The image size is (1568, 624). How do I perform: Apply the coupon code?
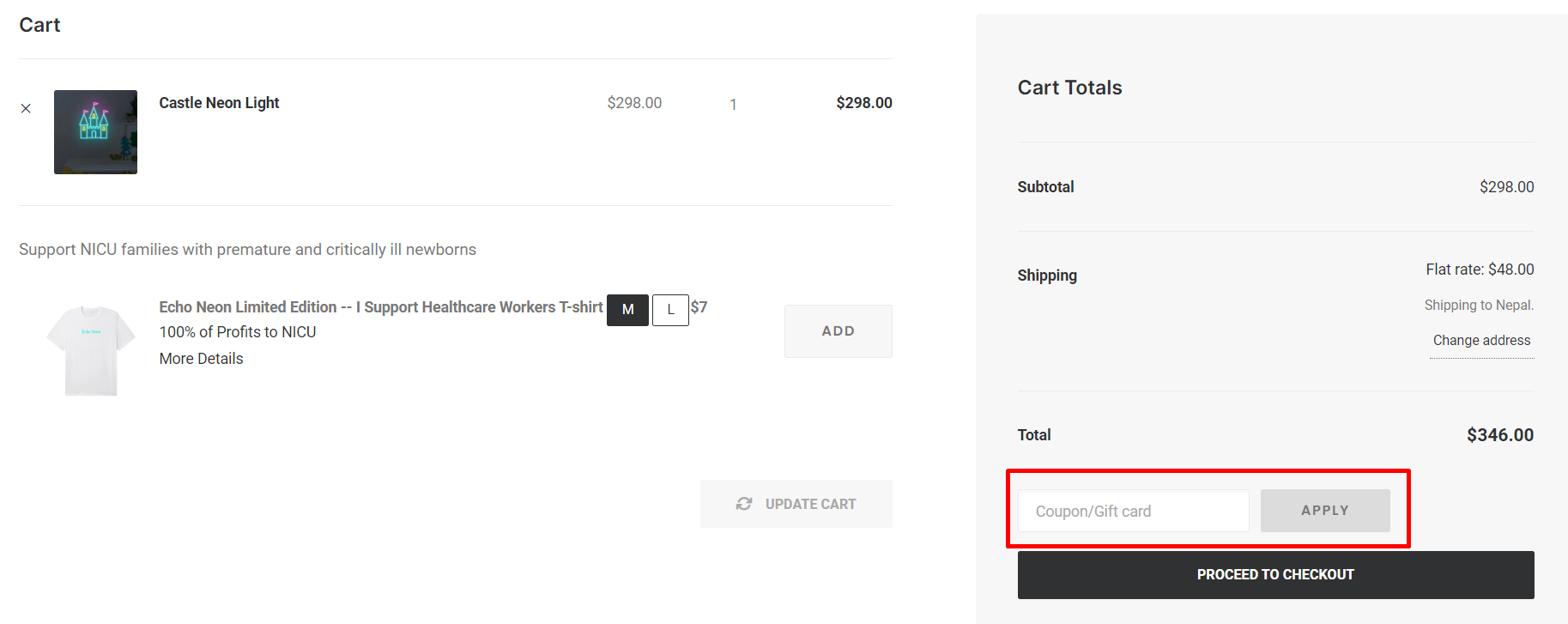(1325, 511)
